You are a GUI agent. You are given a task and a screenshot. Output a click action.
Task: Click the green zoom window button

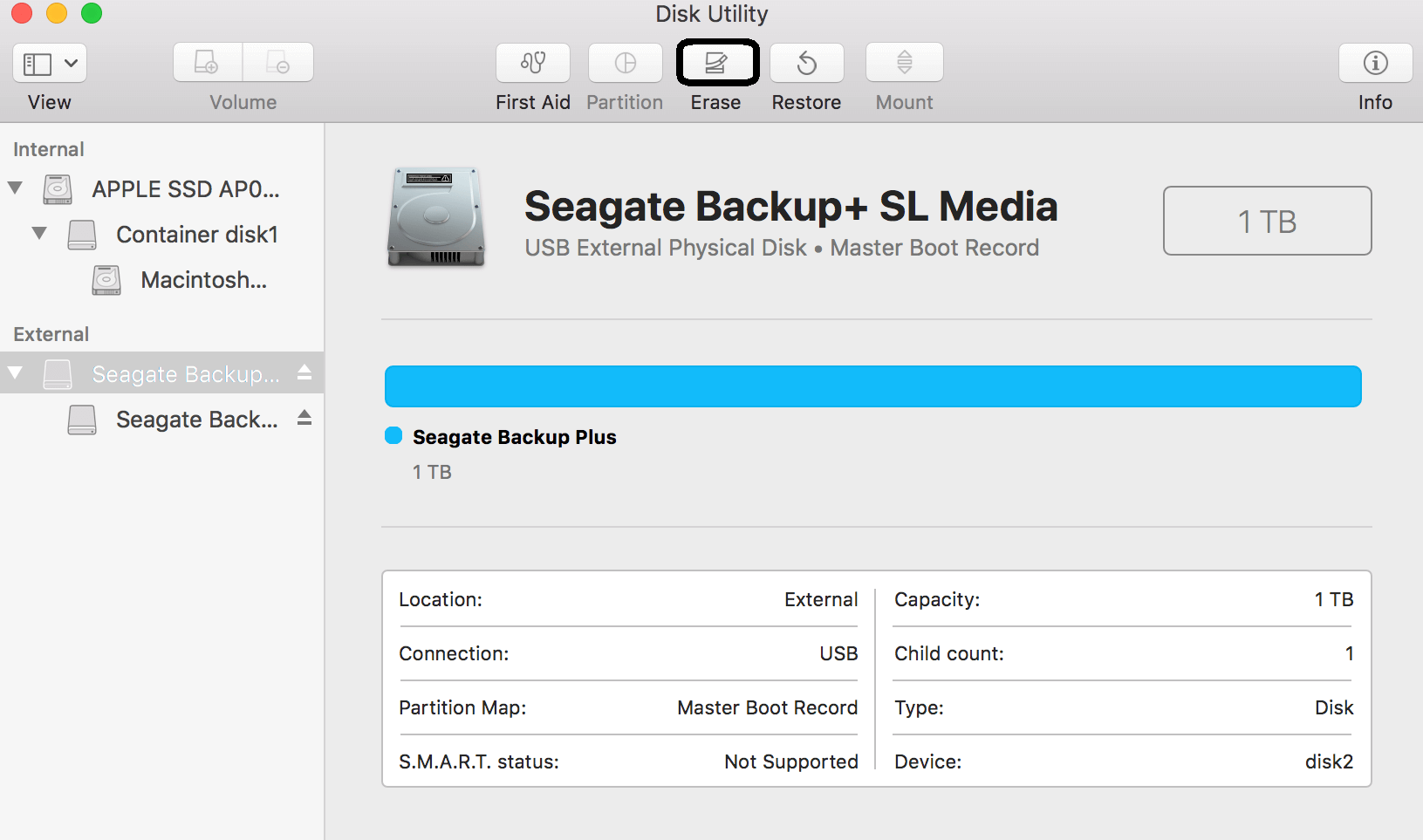point(92,13)
